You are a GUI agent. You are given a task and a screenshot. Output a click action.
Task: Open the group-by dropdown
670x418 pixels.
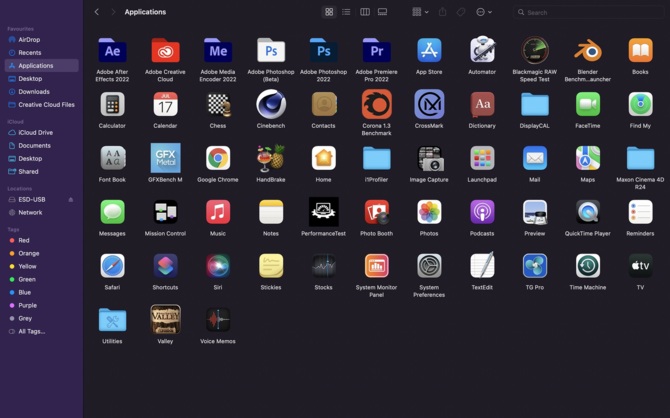pyautogui.click(x=420, y=12)
